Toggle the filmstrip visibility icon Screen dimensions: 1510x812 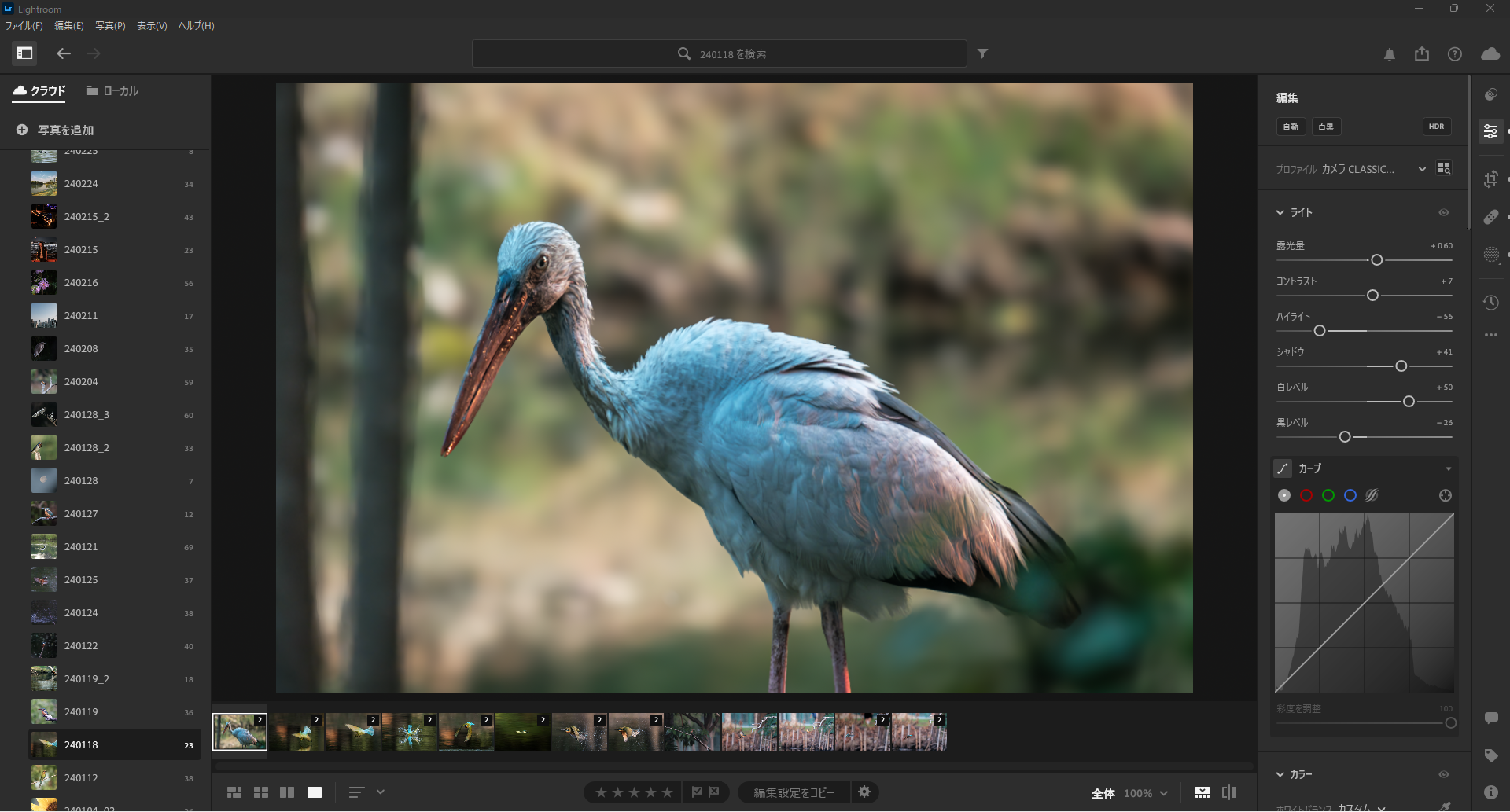(1202, 792)
